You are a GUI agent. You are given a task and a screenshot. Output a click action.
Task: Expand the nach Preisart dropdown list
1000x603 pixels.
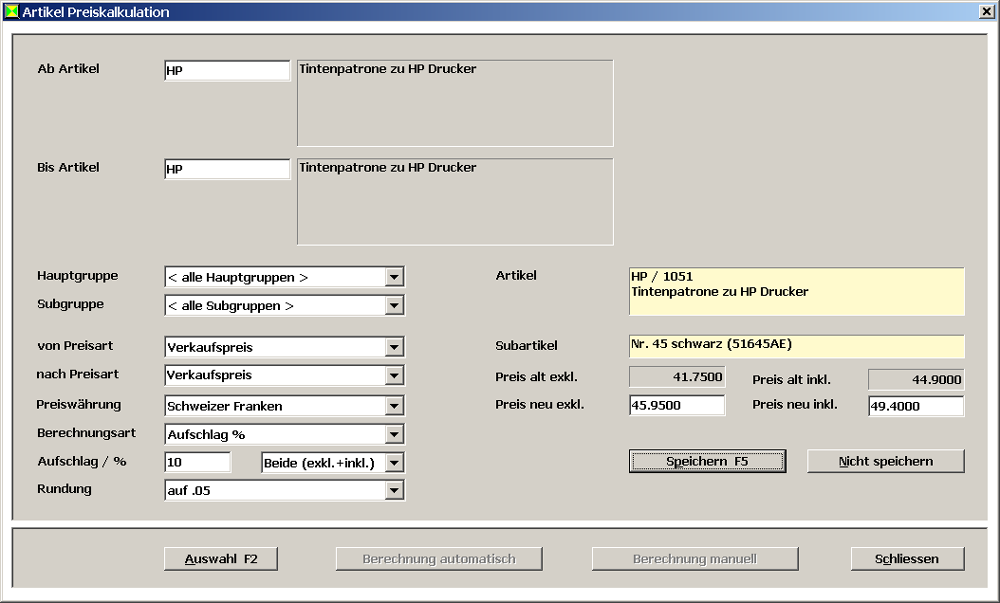pos(394,376)
